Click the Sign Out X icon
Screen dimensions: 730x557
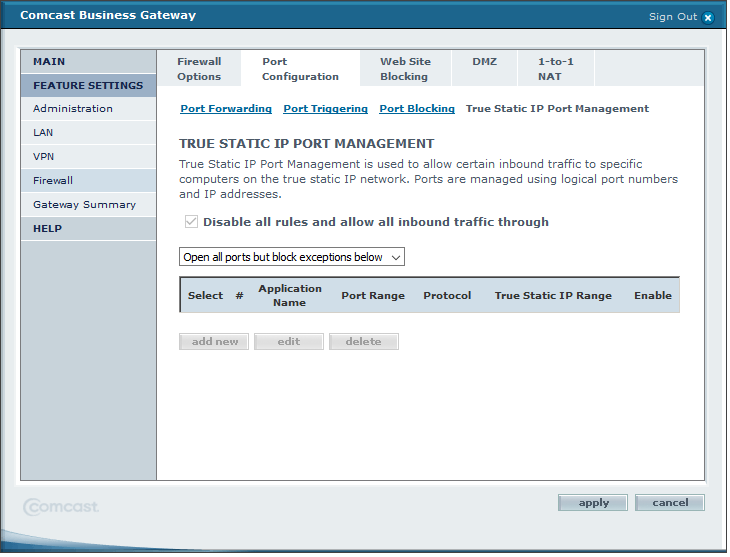click(710, 18)
